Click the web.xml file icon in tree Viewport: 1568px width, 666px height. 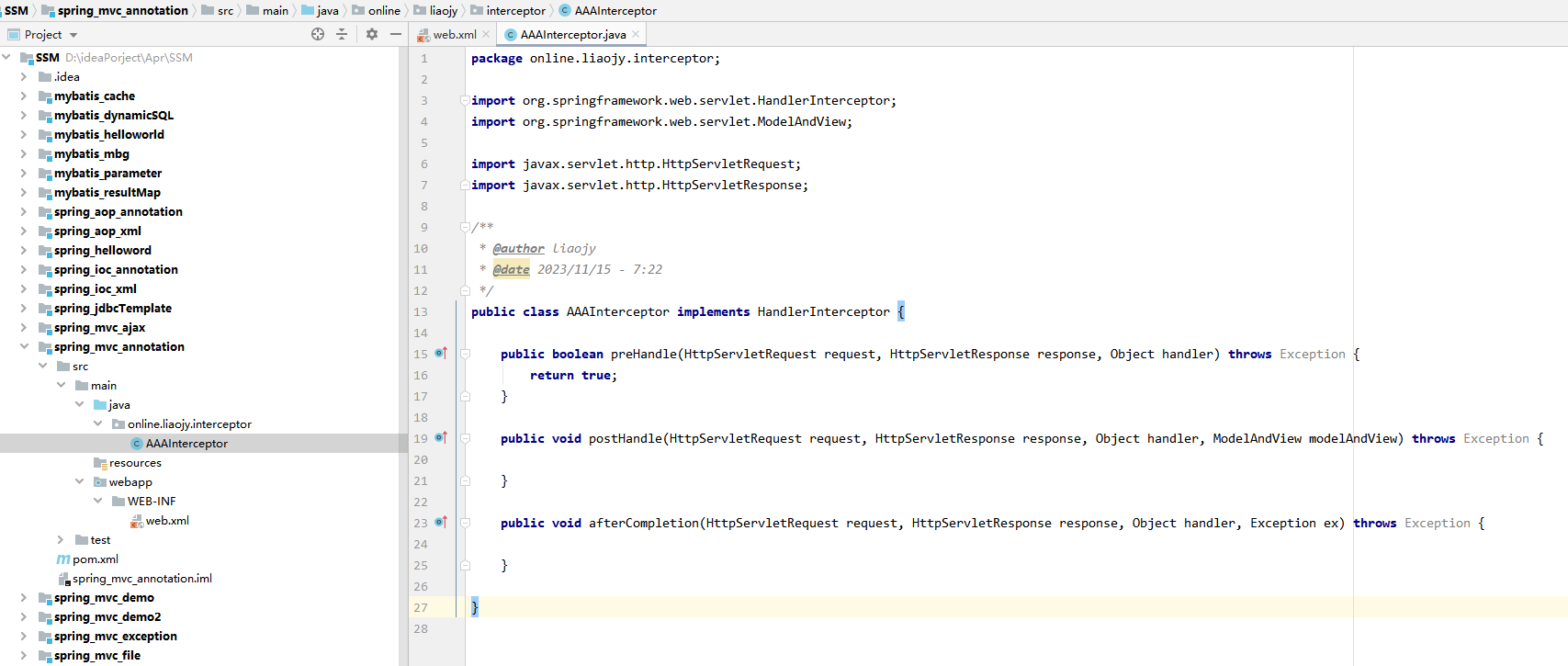point(137,521)
